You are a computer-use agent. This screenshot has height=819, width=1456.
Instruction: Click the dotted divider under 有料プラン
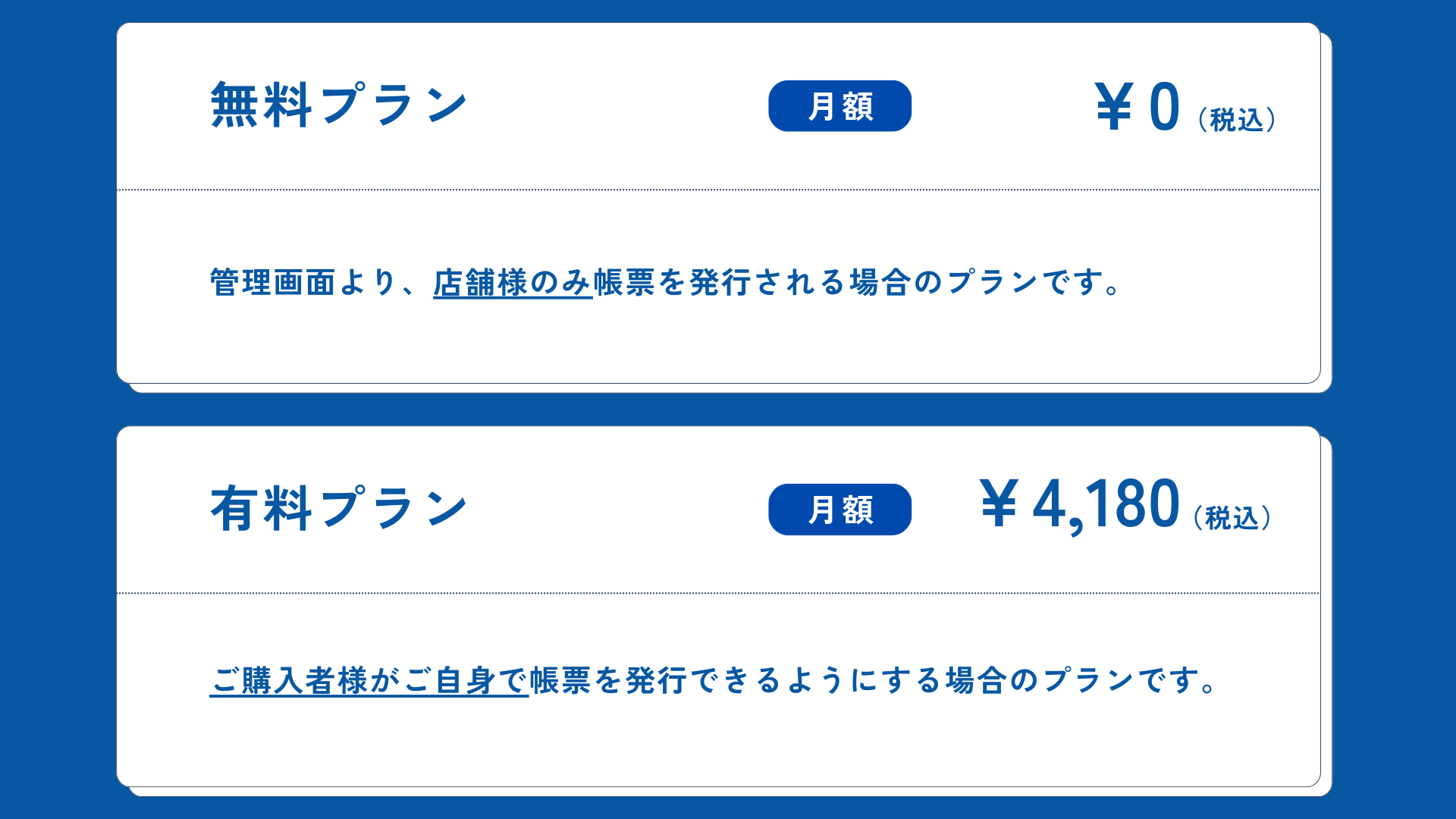click(718, 593)
